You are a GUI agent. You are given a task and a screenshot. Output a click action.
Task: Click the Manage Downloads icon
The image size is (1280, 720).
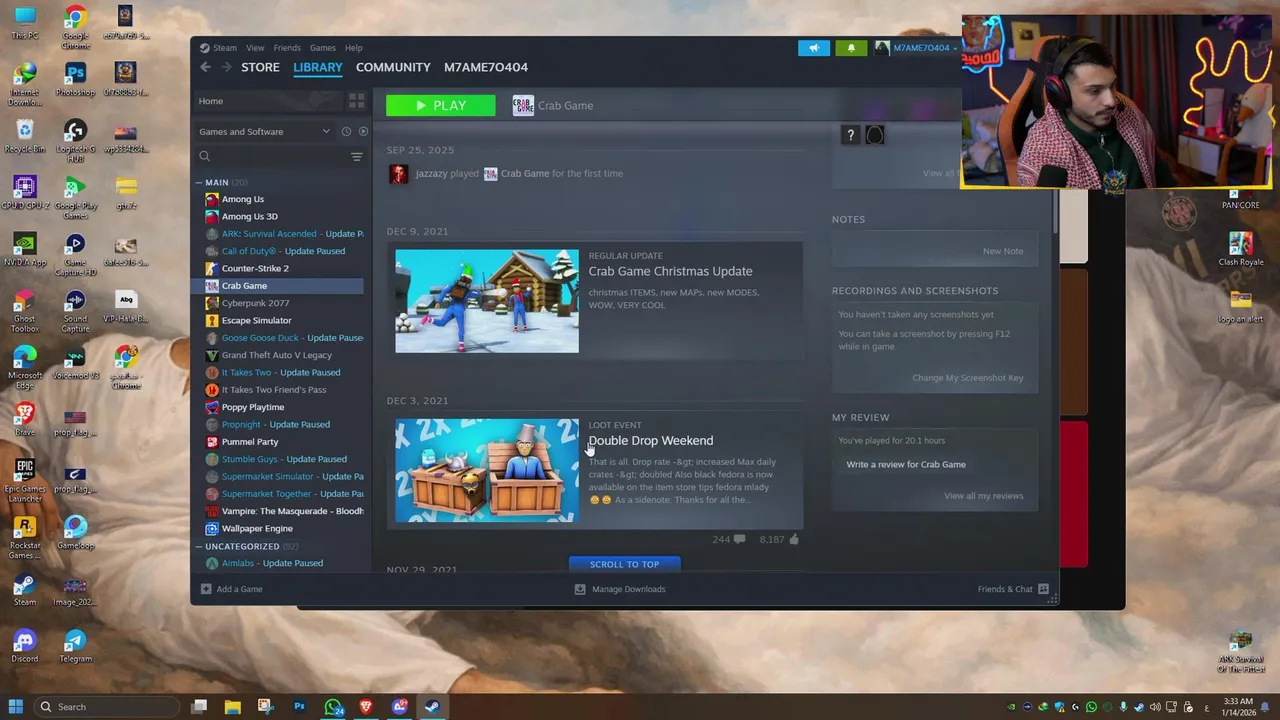tap(580, 589)
